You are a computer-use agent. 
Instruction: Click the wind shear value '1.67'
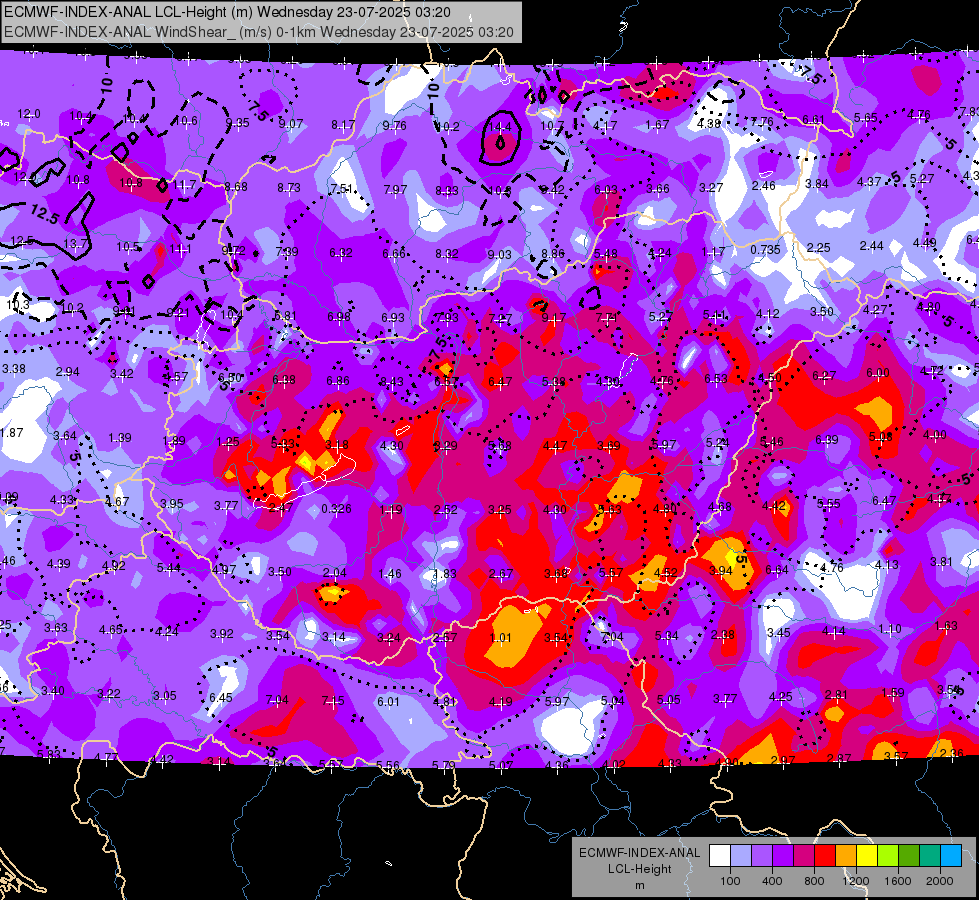tap(657, 125)
